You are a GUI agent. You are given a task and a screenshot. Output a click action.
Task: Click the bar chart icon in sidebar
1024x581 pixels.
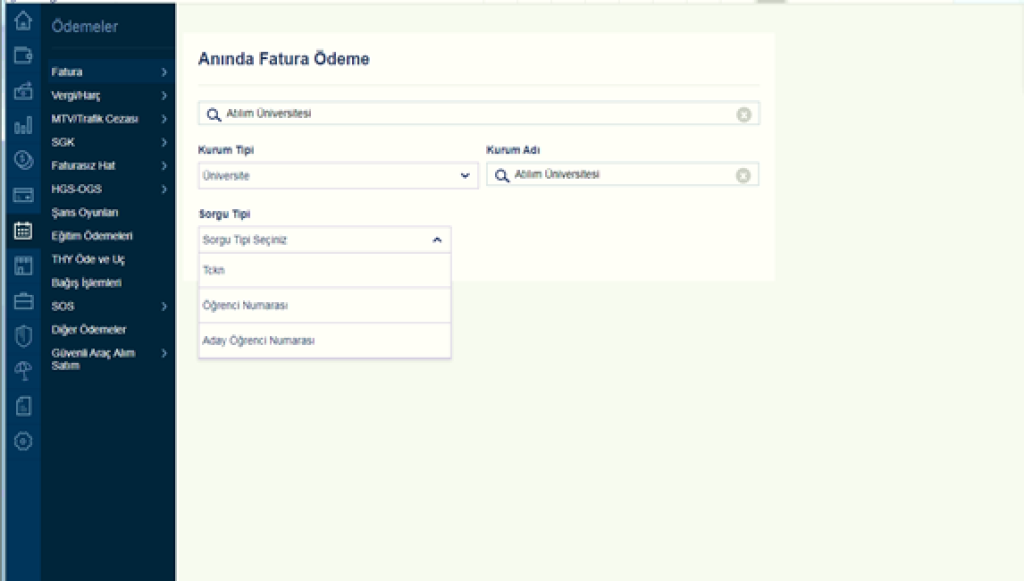tap(23, 125)
